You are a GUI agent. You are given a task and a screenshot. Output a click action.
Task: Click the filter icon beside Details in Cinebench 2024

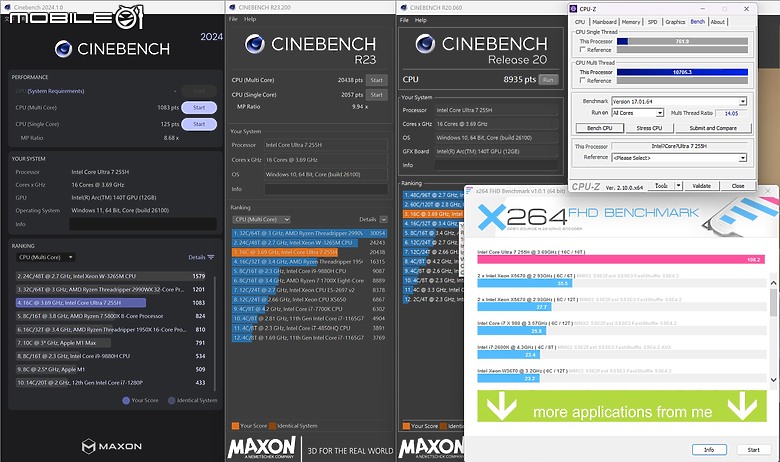211,257
